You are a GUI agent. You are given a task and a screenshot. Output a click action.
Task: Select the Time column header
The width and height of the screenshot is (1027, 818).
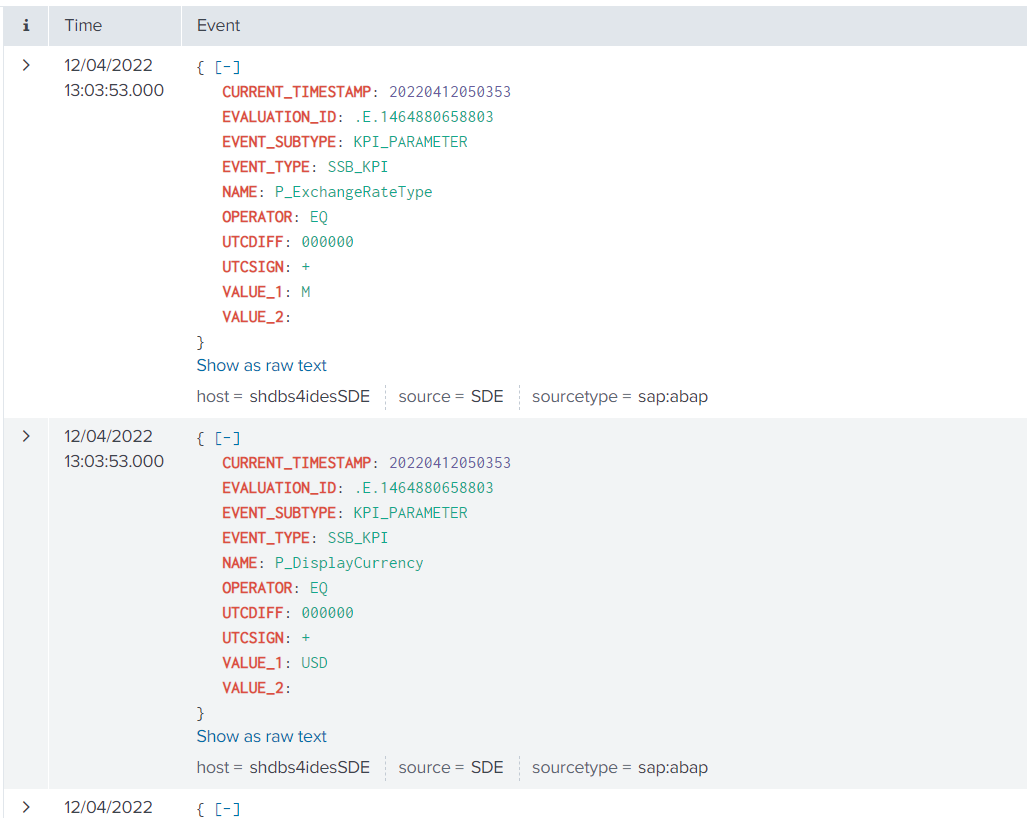83,25
